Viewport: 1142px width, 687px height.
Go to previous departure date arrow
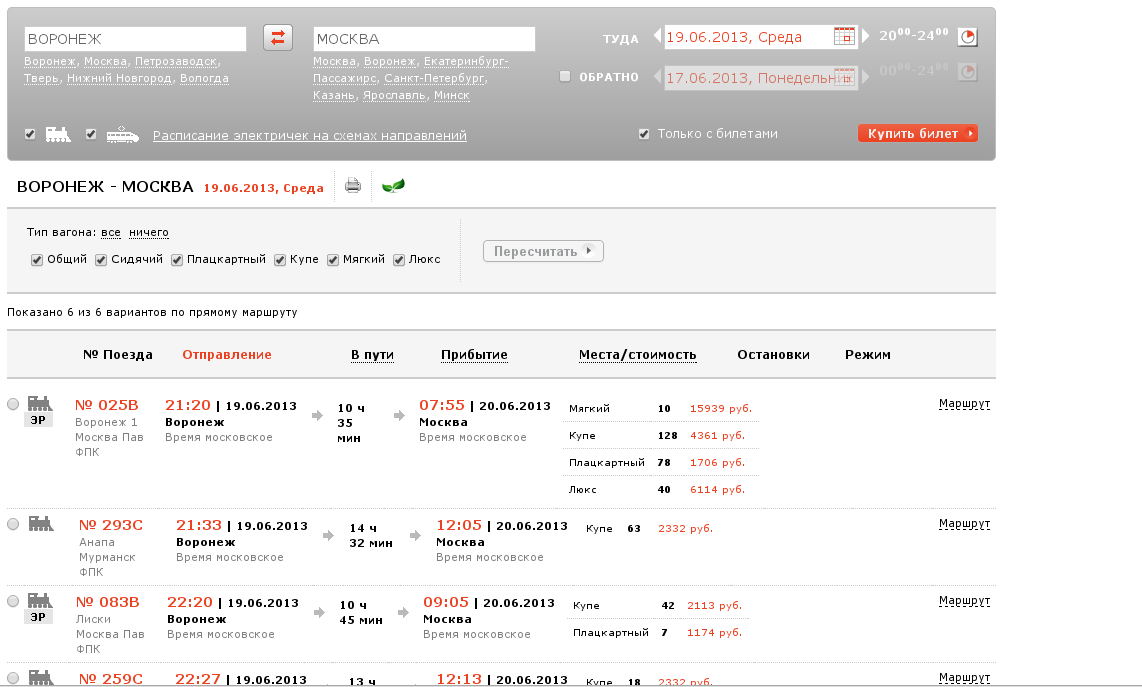coord(657,37)
